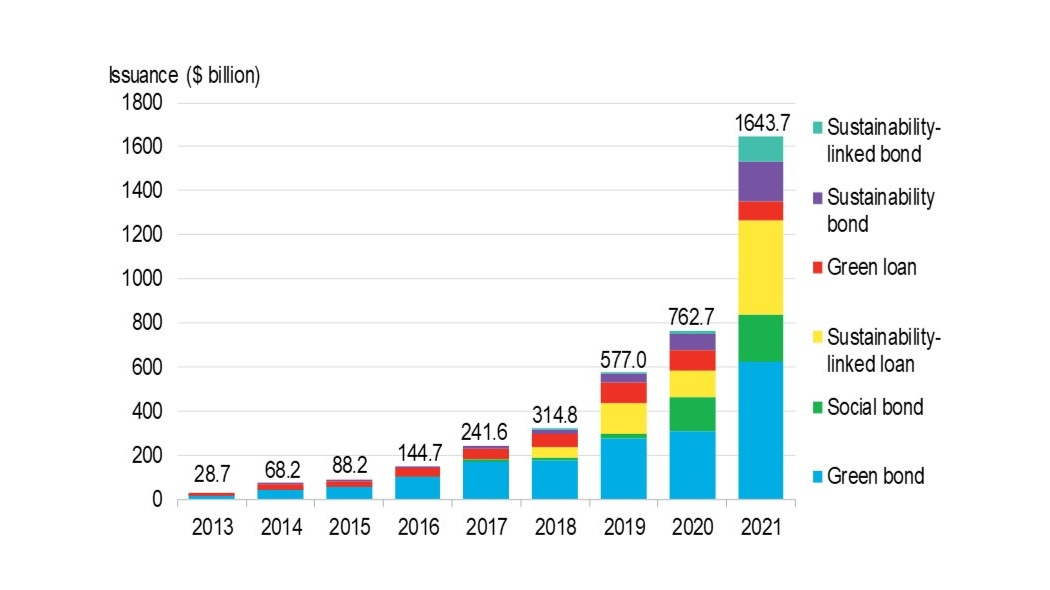The height and width of the screenshot is (590, 1050).
Task: Click the 0 y-axis value
Action: pyautogui.click(x=157, y=499)
